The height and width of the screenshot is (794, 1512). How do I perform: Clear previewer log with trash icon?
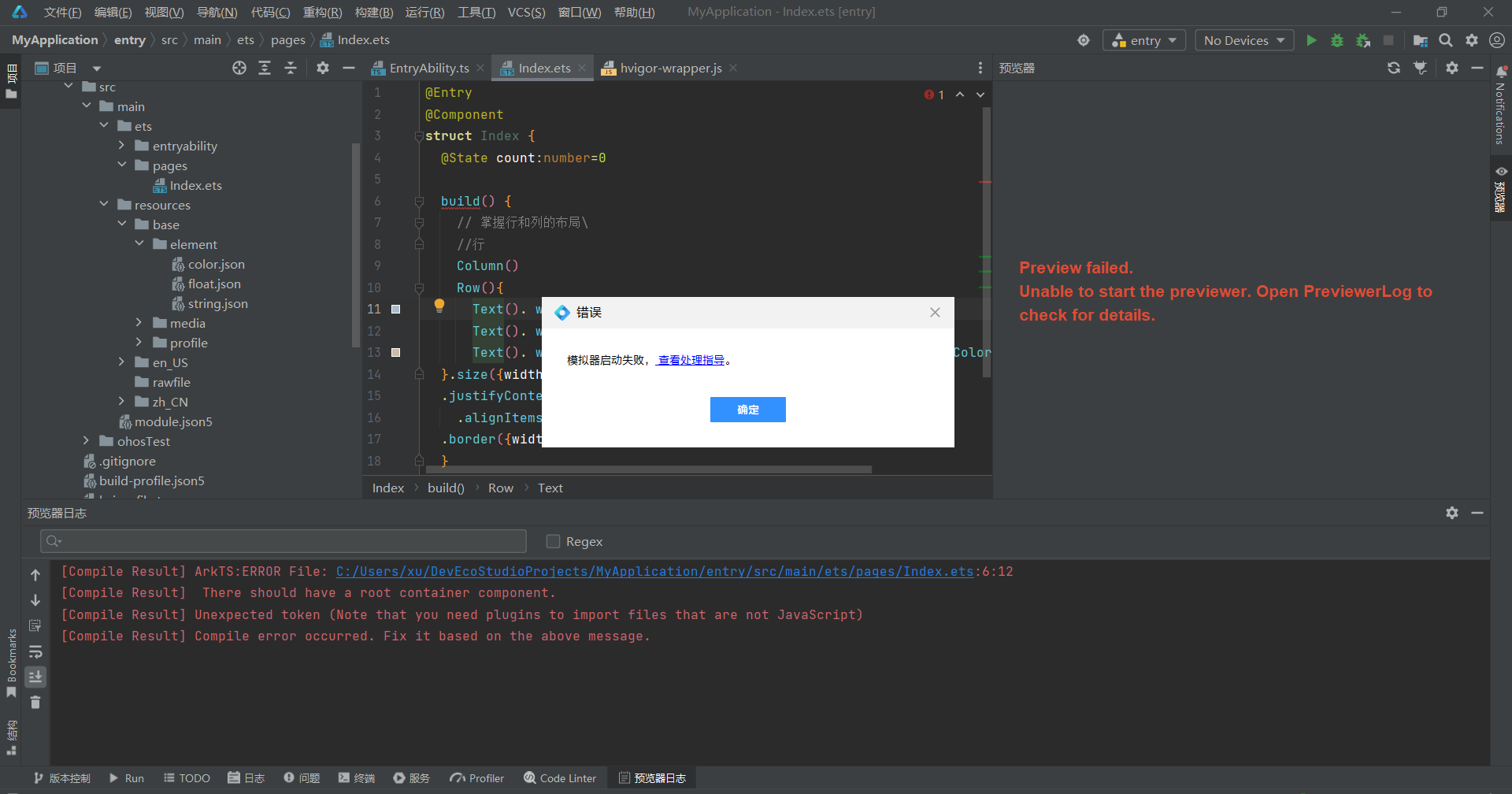point(35,702)
